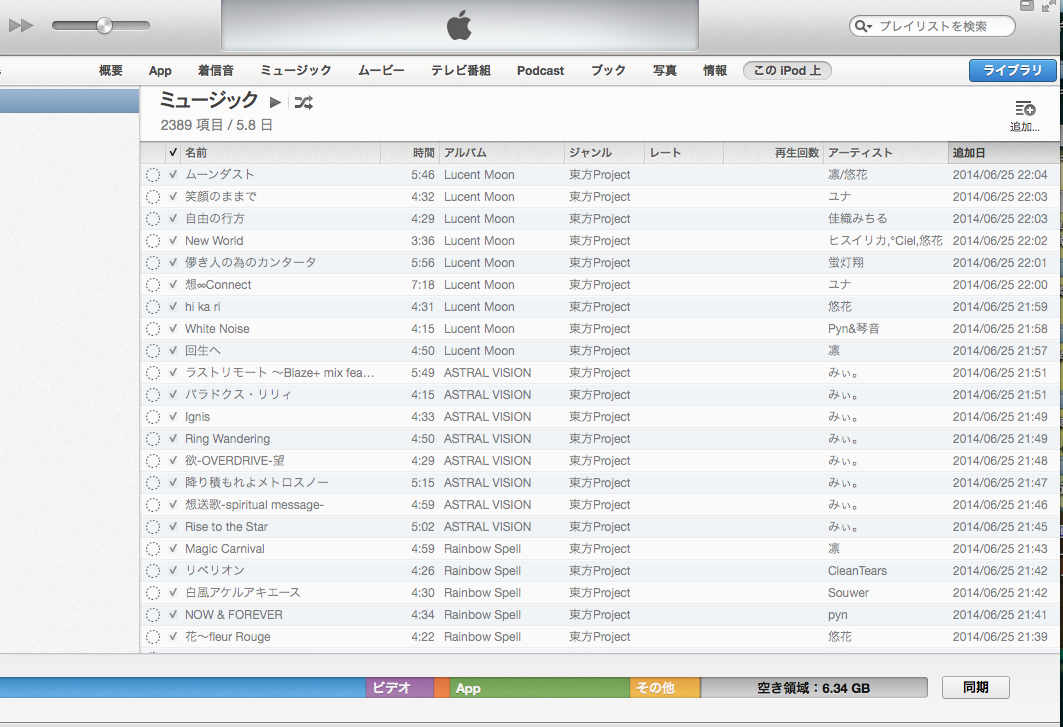Sort by アーティスト column header

tap(885, 153)
